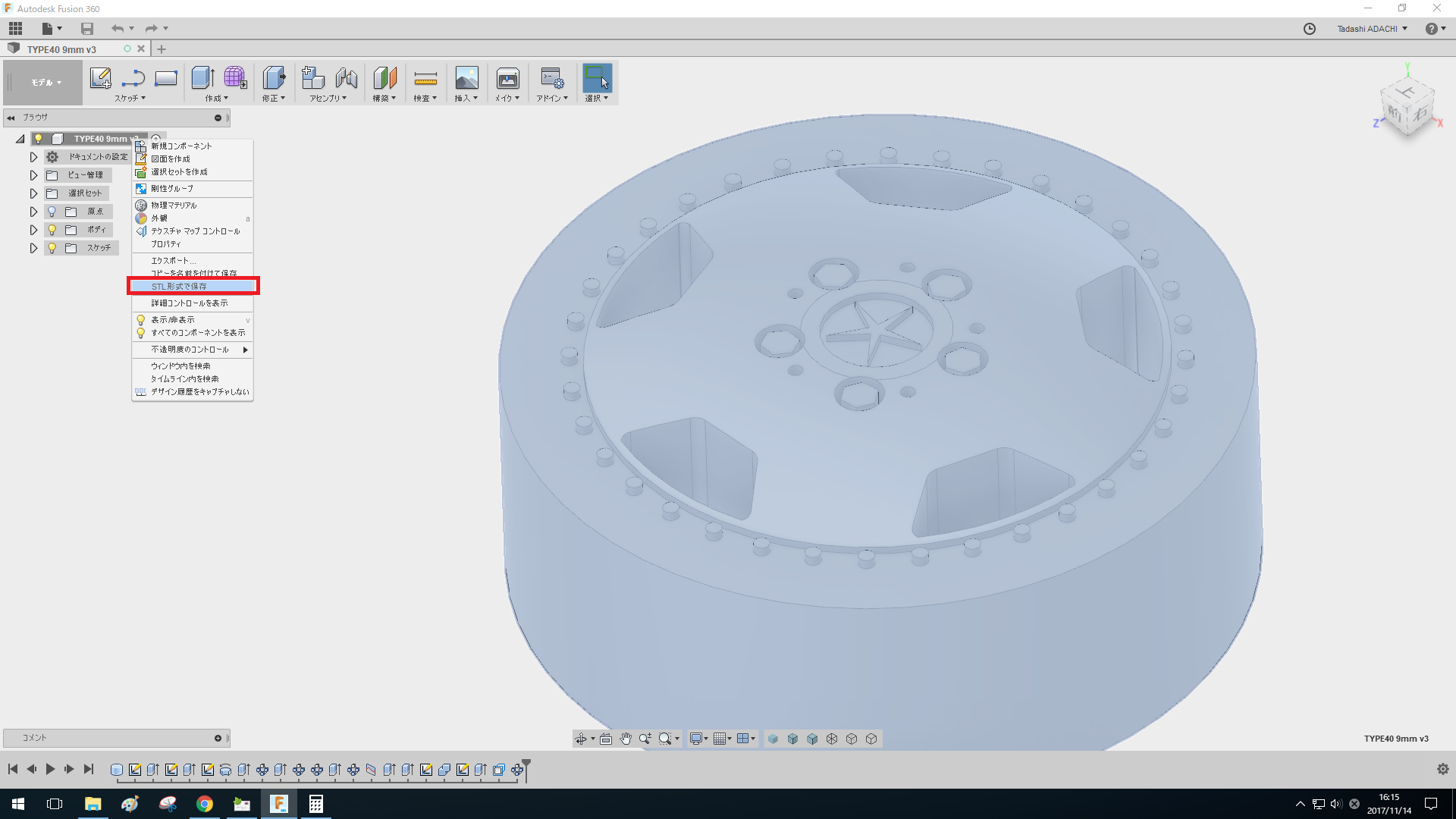Image resolution: width=1456 pixels, height=819 pixels.
Task: Choose STL形式で保存 from the context menu
Action: click(179, 287)
